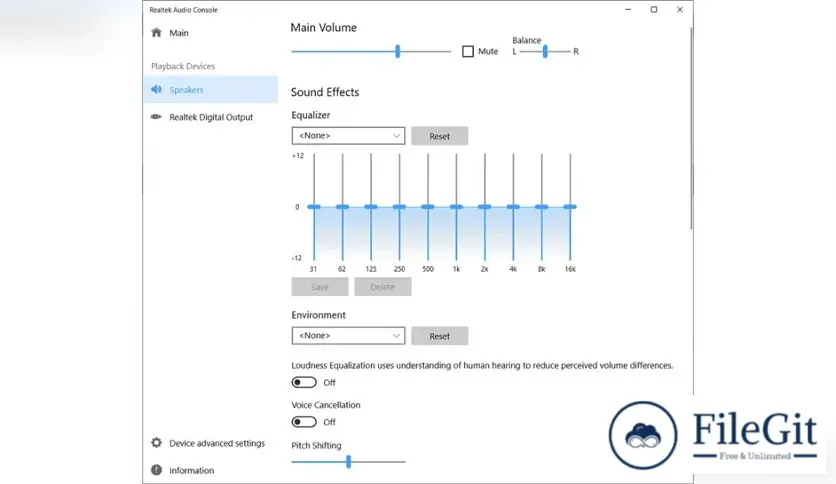Tick the Mute checkbox
The width and height of the screenshot is (836, 484).
(468, 51)
